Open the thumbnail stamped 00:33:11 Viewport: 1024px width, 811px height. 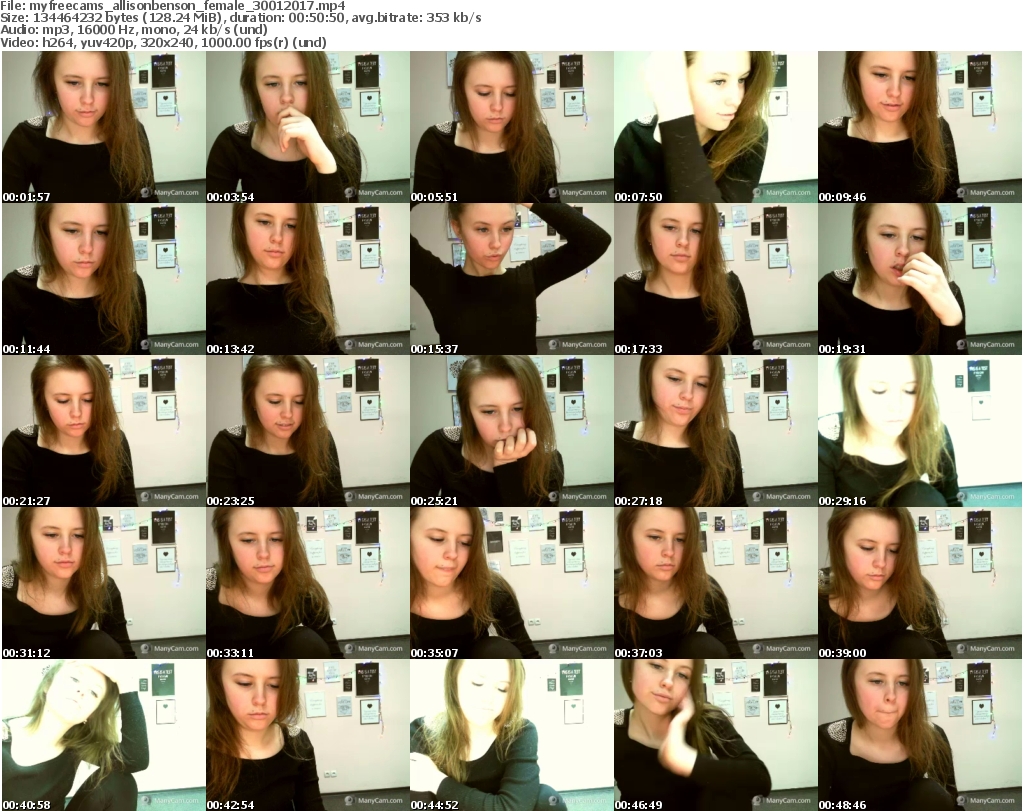tap(308, 583)
